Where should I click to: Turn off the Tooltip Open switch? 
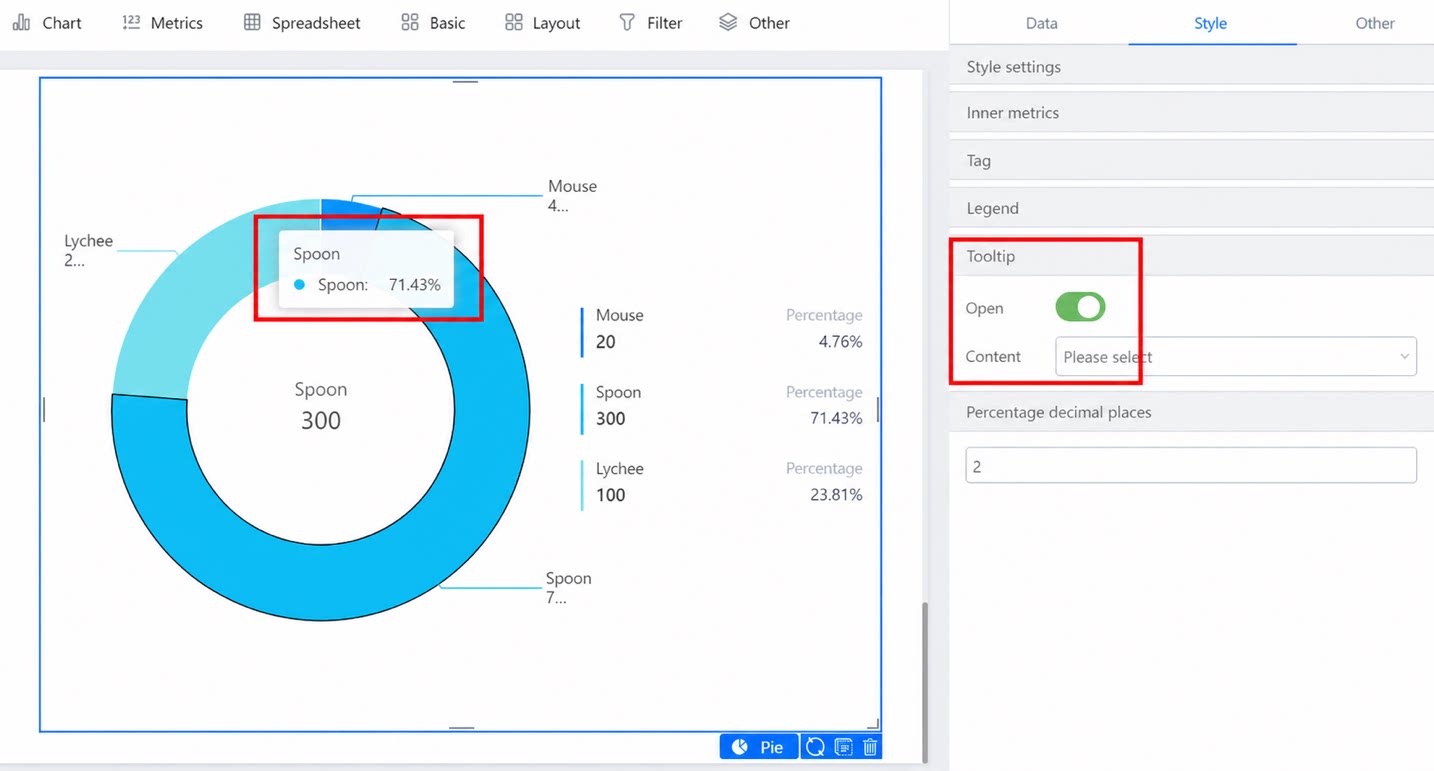[1080, 307]
